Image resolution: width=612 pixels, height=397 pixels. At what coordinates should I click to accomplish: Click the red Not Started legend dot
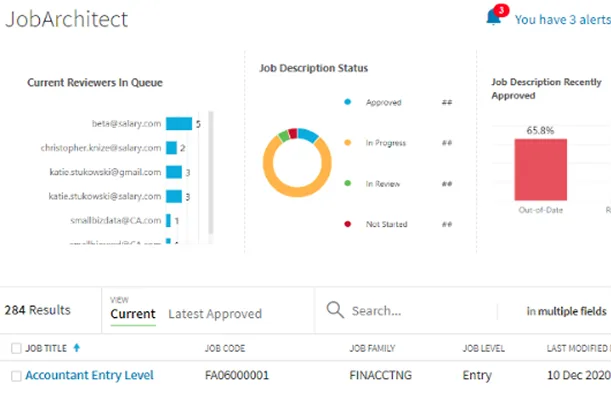347,224
